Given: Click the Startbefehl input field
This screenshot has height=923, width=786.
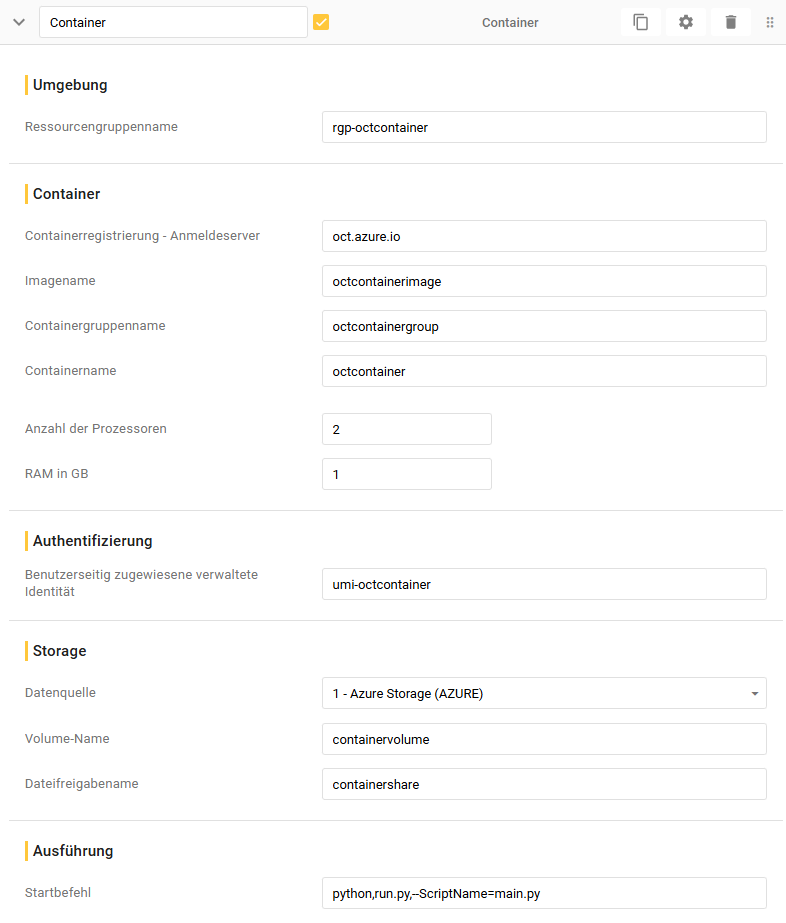Looking at the screenshot, I should (x=544, y=893).
